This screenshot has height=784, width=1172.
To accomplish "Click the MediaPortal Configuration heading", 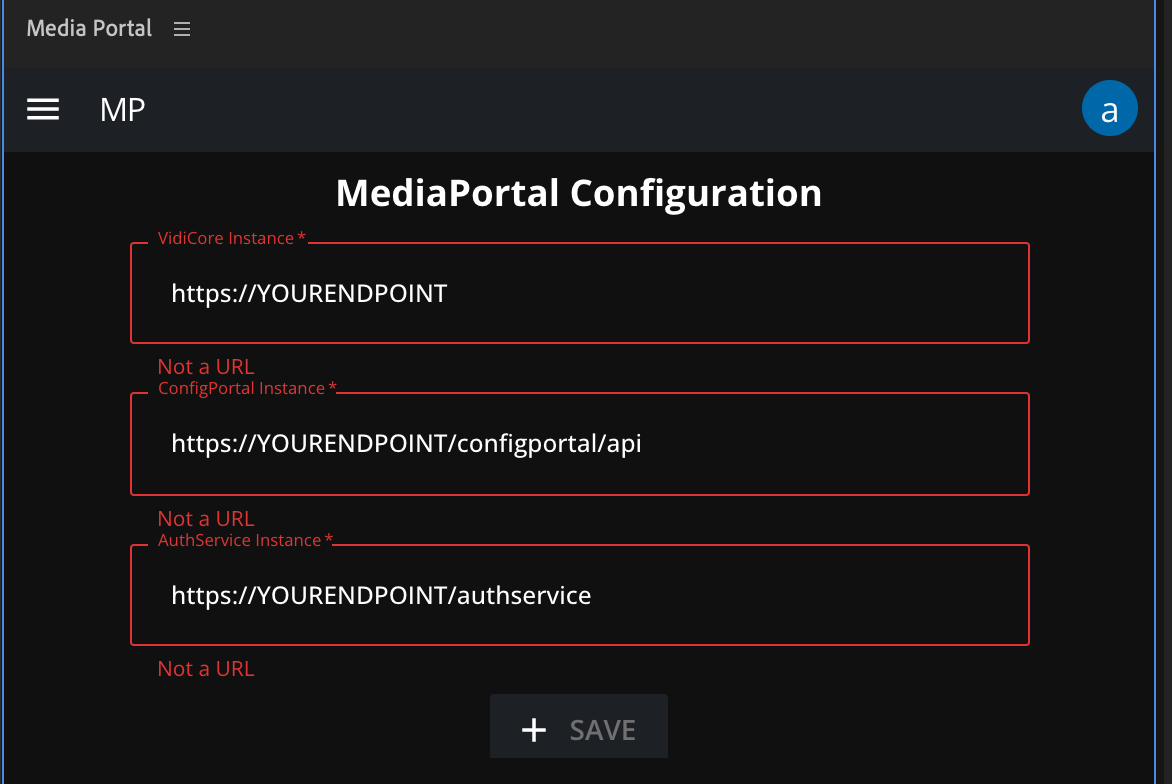I will pyautogui.click(x=579, y=193).
